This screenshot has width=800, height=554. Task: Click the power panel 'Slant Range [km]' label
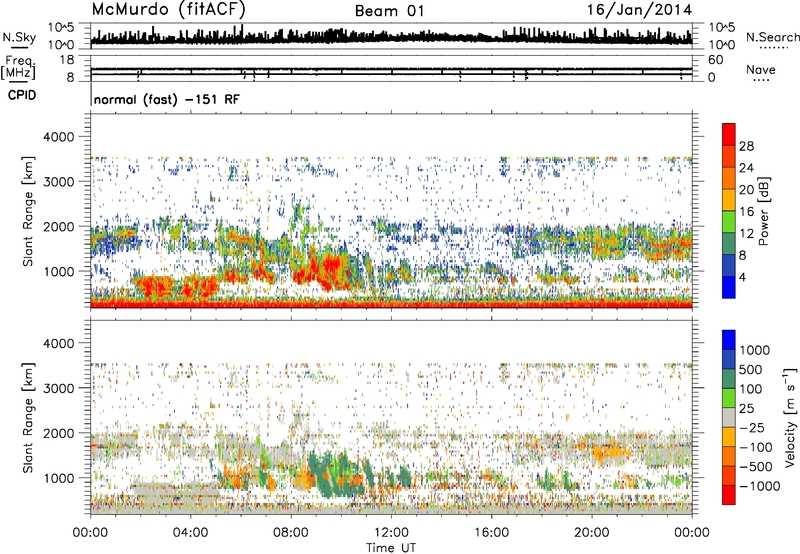(28, 211)
